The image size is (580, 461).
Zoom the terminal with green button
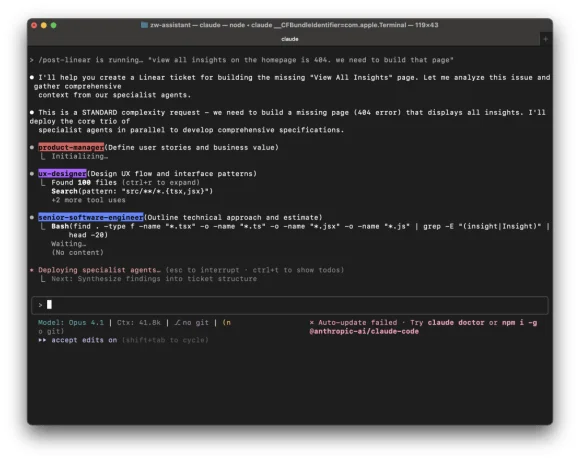coord(54,25)
